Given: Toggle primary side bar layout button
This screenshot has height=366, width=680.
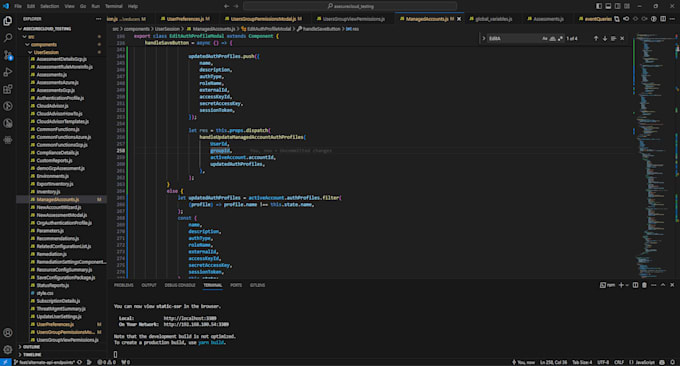Looking at the screenshot, I should 599,6.
